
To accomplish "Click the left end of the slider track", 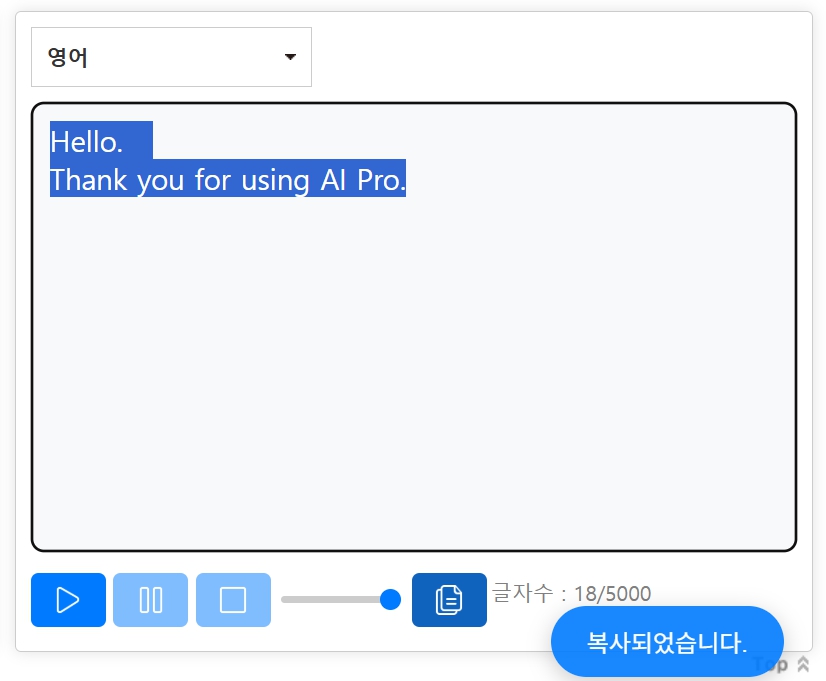I will tap(286, 599).
